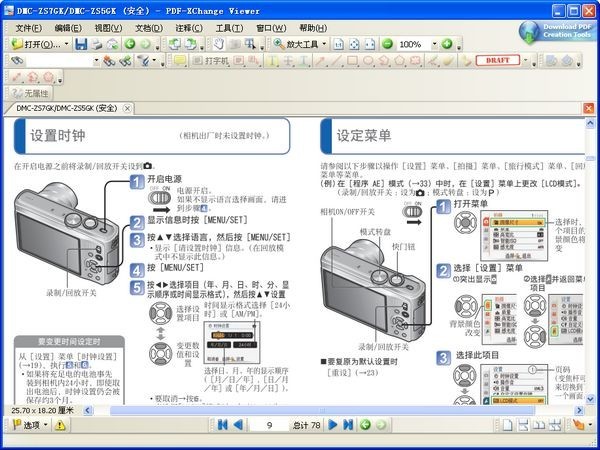This screenshot has height=450, width=600.
Task: Click the Download PDF Creation Tools banner
Action: [x=557, y=31]
